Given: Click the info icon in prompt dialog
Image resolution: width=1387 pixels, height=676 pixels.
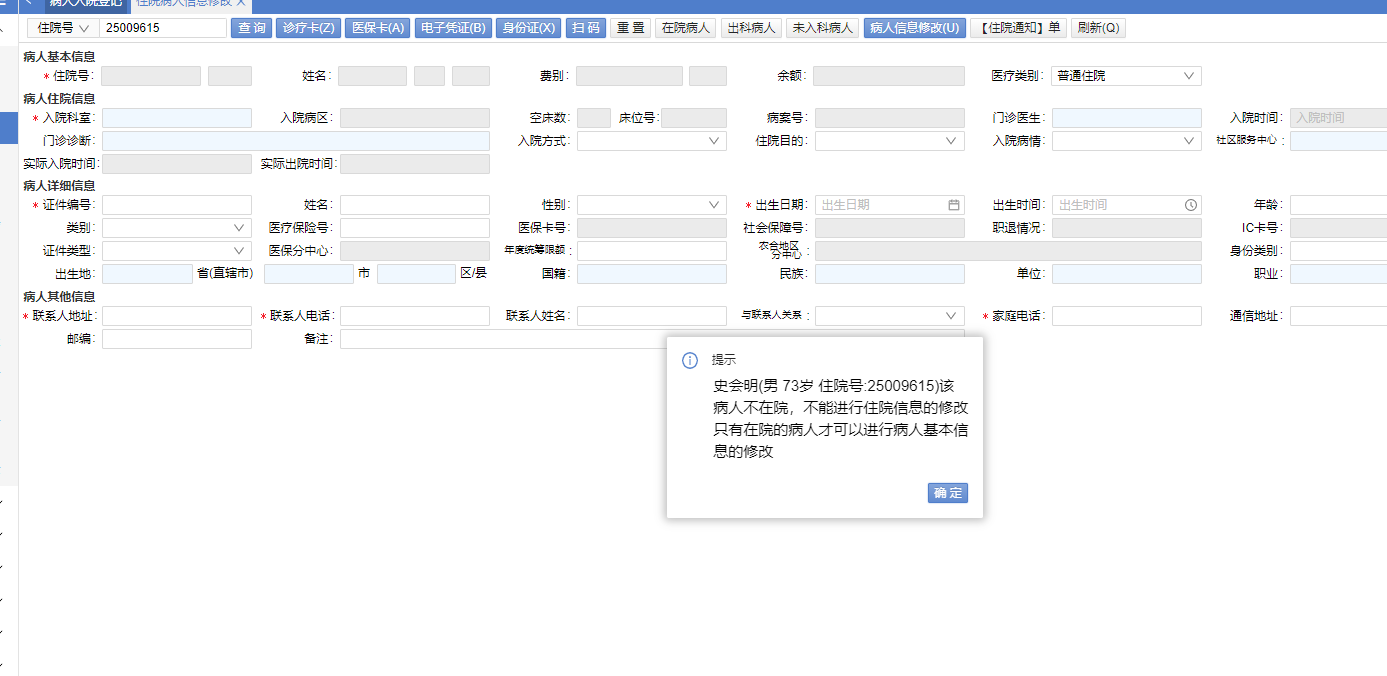Looking at the screenshot, I should [x=690, y=360].
